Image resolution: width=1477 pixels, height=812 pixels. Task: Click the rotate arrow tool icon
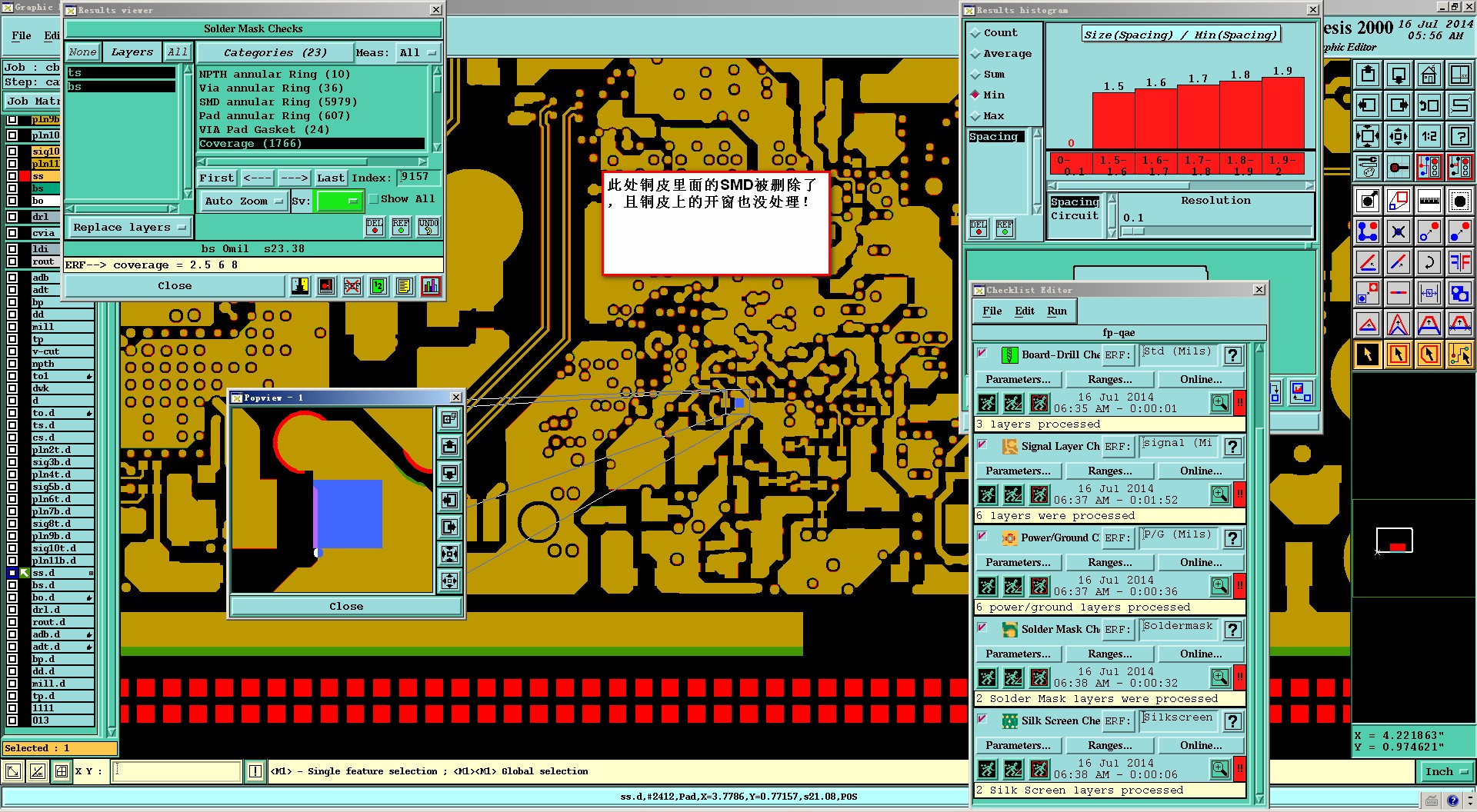pyautogui.click(x=1429, y=262)
